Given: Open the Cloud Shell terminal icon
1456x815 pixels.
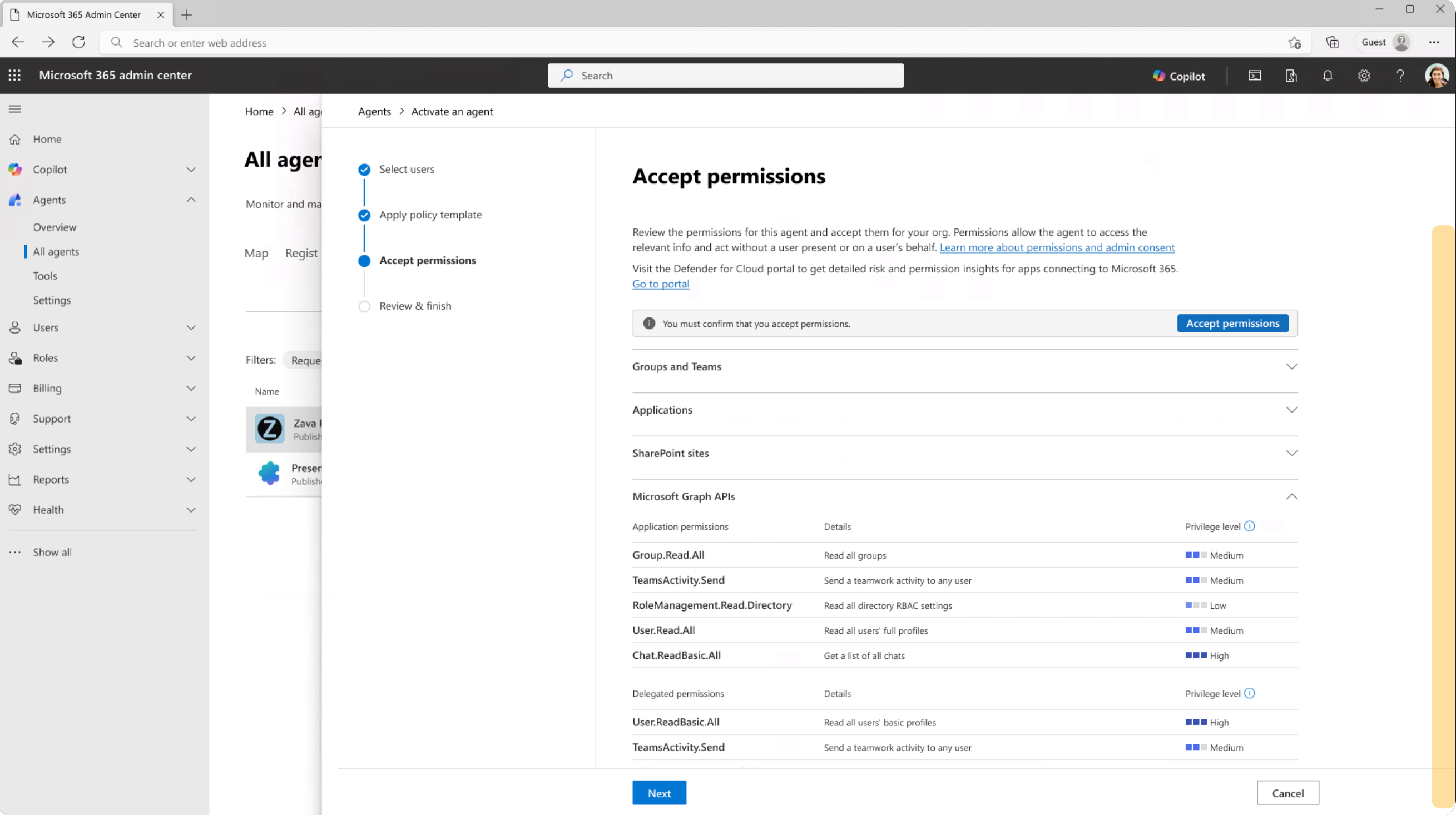Looking at the screenshot, I should (x=1254, y=76).
